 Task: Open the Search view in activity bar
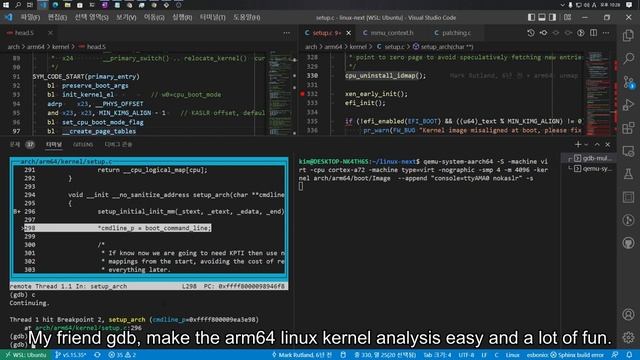coord(628,58)
